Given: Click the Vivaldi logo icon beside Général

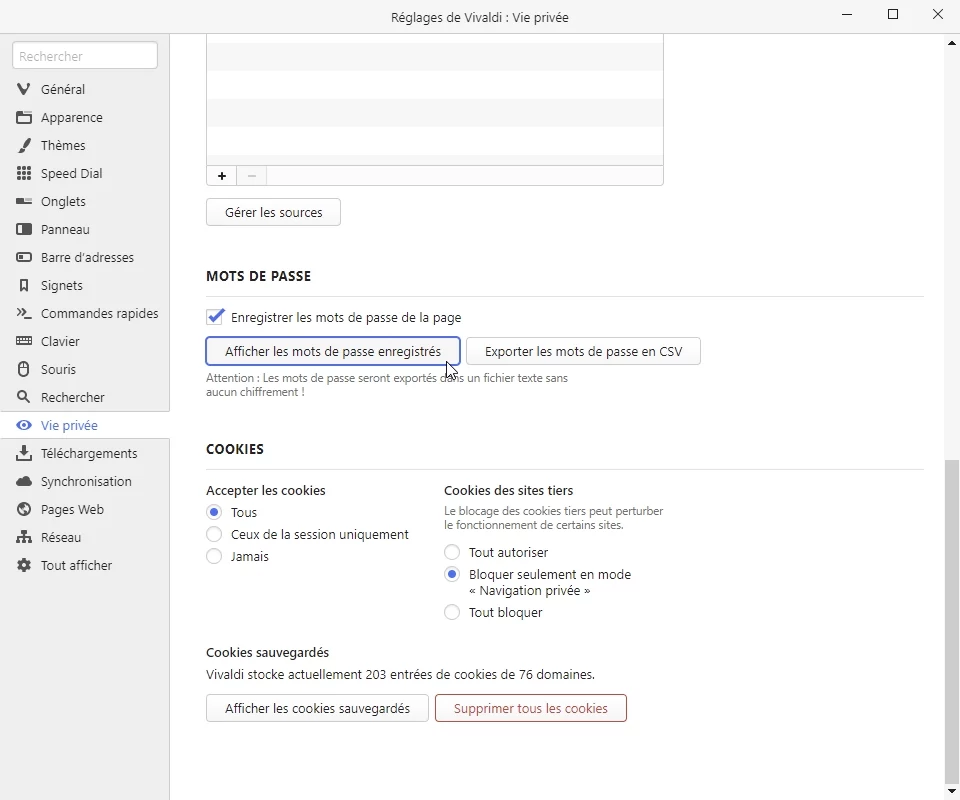Looking at the screenshot, I should [24, 89].
